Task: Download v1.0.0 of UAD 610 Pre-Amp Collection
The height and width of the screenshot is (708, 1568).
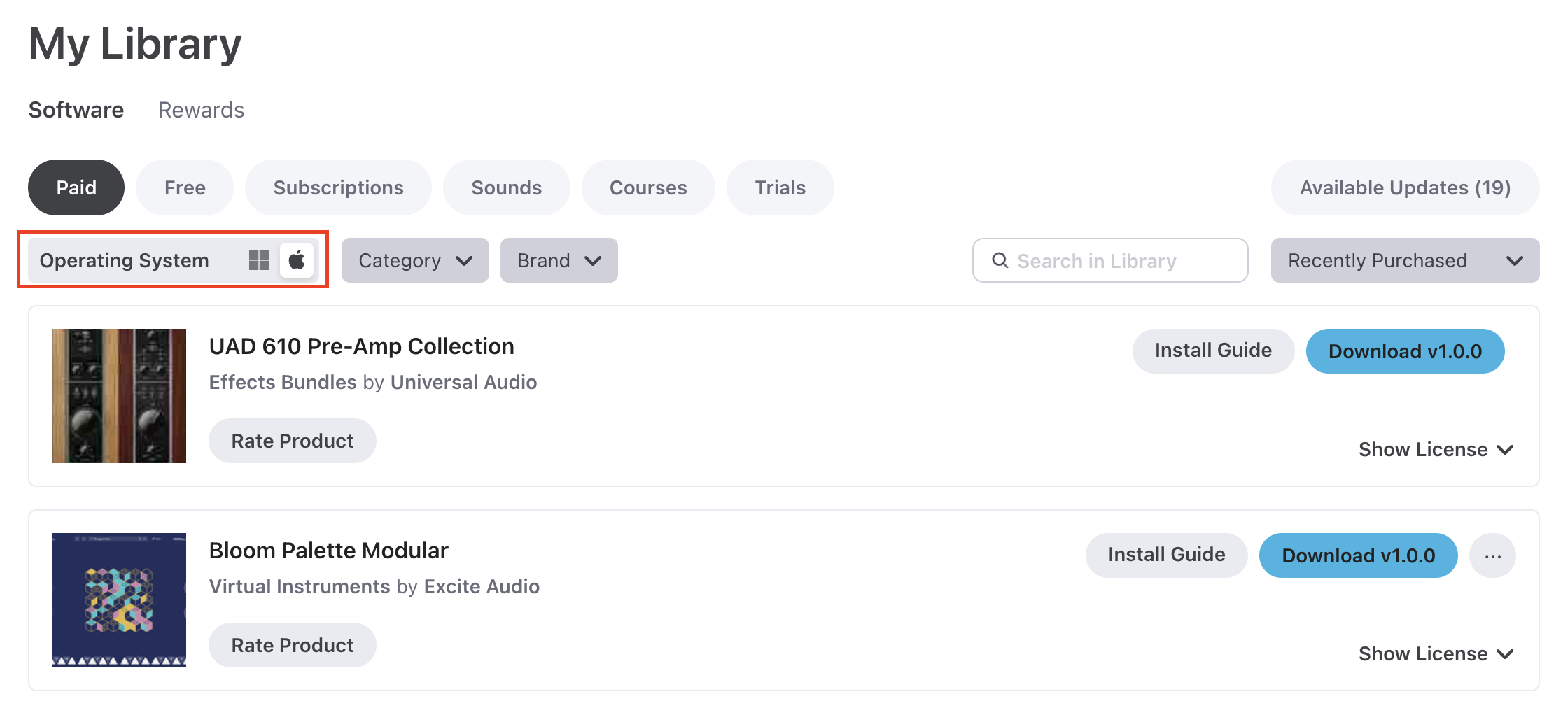Action: [x=1405, y=351]
